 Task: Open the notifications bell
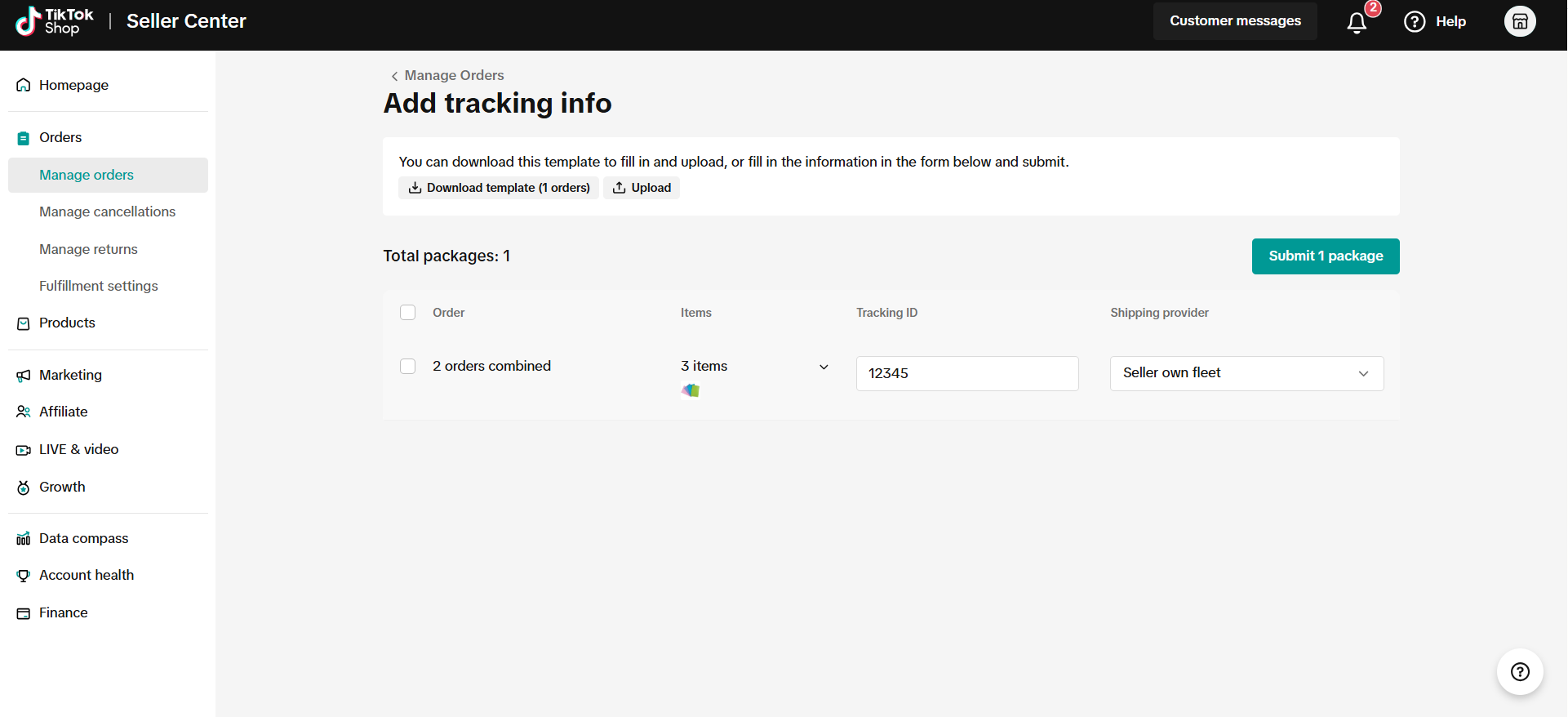coord(1357,22)
